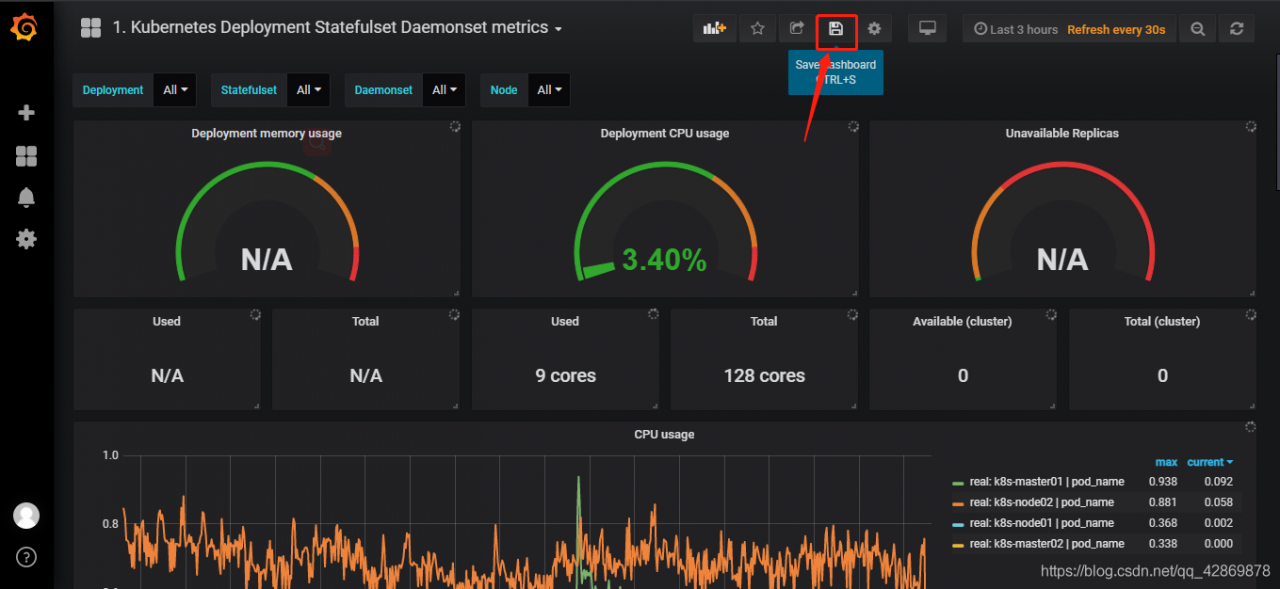Click the 128 cores total value
The height and width of the screenshot is (589, 1280).
764,376
